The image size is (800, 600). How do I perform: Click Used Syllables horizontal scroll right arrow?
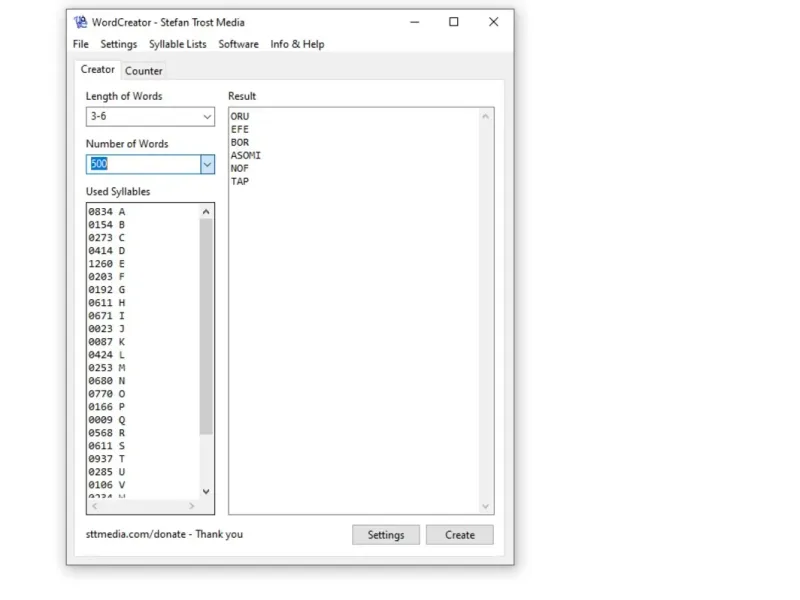(x=191, y=506)
